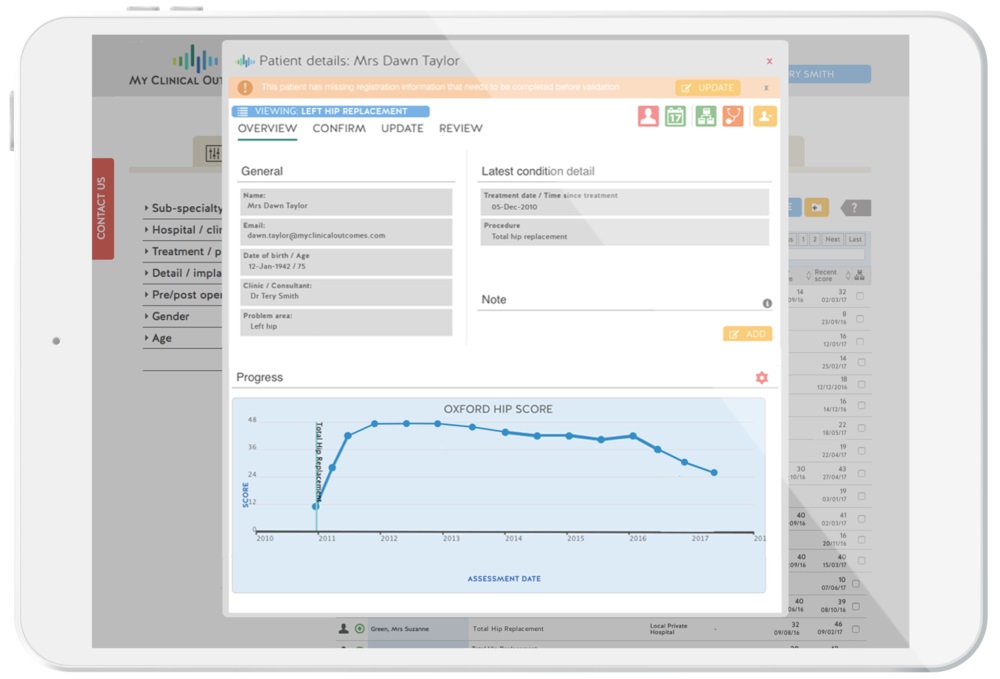Click the red patient profile icon
The width and height of the screenshot is (1000, 679).
[648, 116]
